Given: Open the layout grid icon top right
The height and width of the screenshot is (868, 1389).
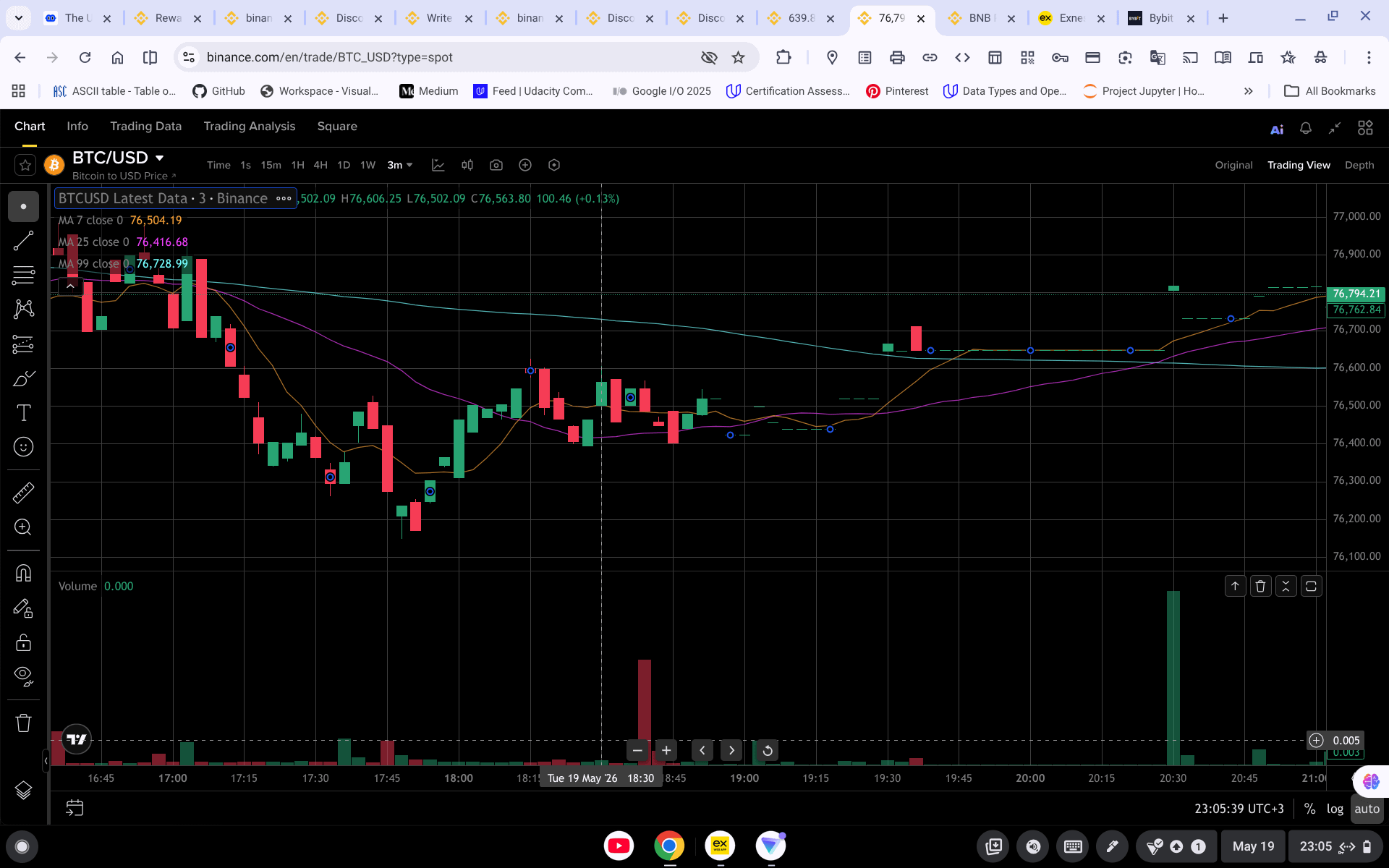Looking at the screenshot, I should coord(1365,128).
